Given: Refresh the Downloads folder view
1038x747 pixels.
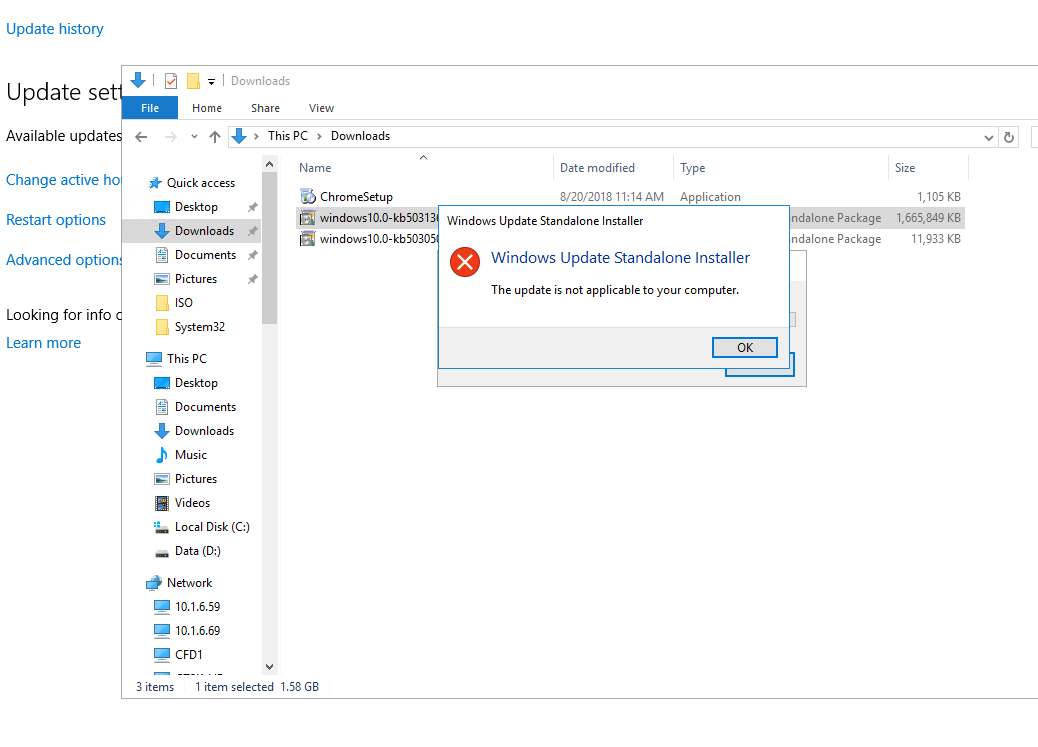Looking at the screenshot, I should 1008,138.
